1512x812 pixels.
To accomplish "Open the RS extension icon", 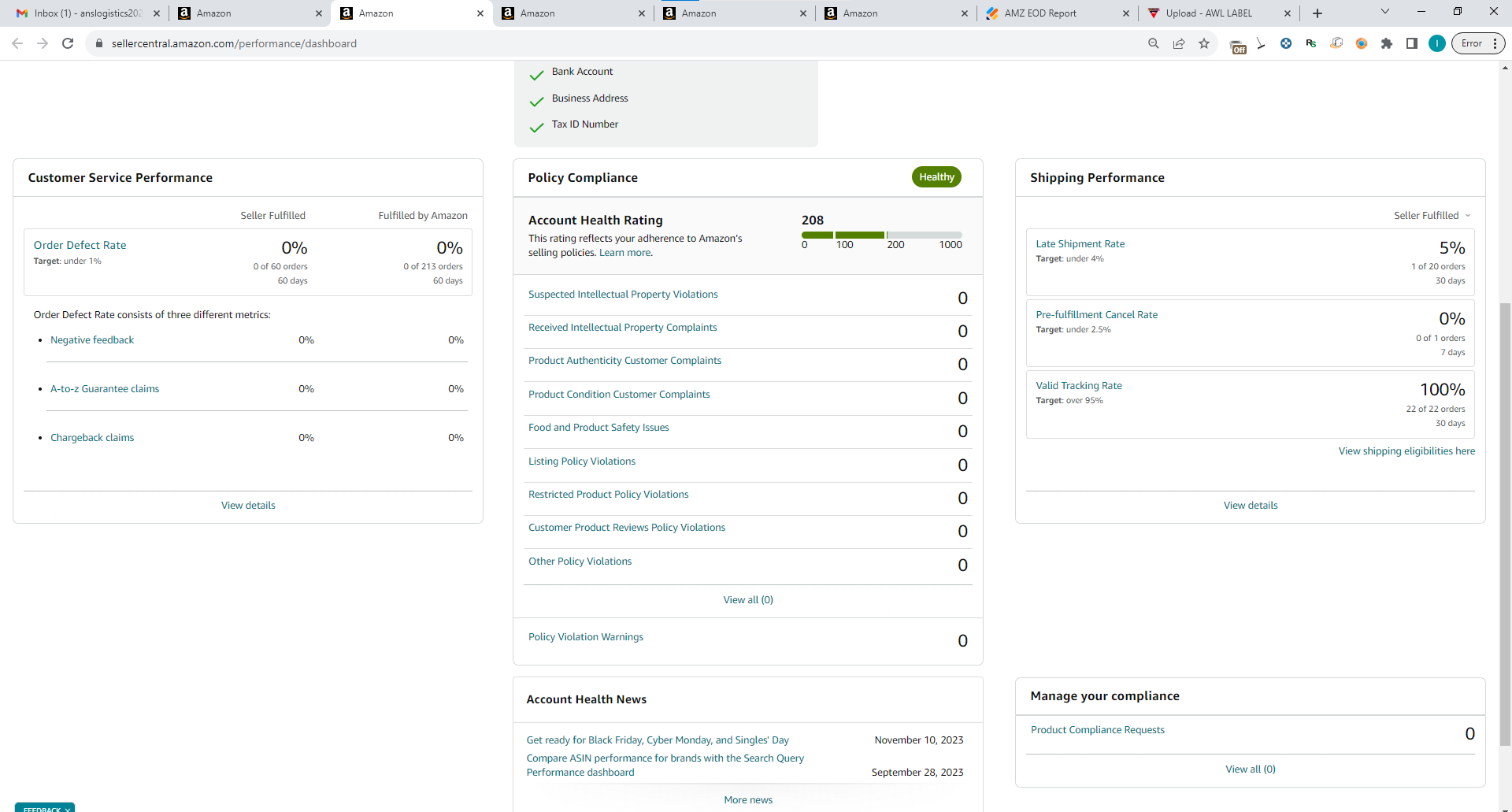I will click(x=1311, y=43).
